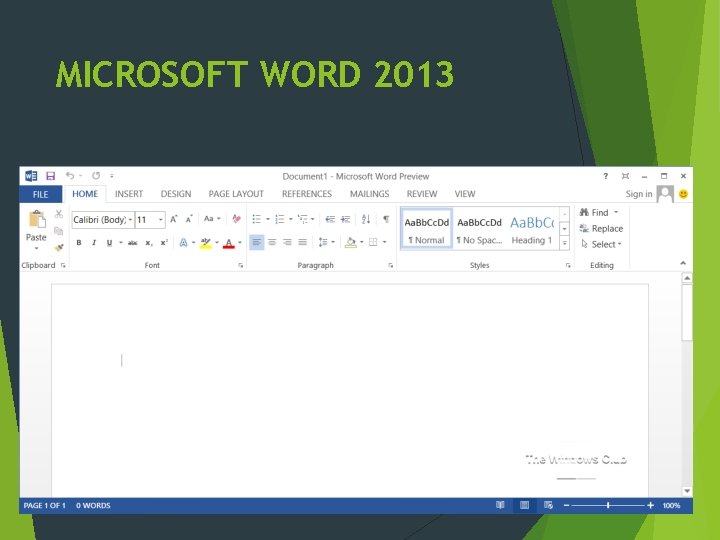This screenshot has height=540, width=720.
Task: Click Numbering list icon
Action: click(x=280, y=219)
